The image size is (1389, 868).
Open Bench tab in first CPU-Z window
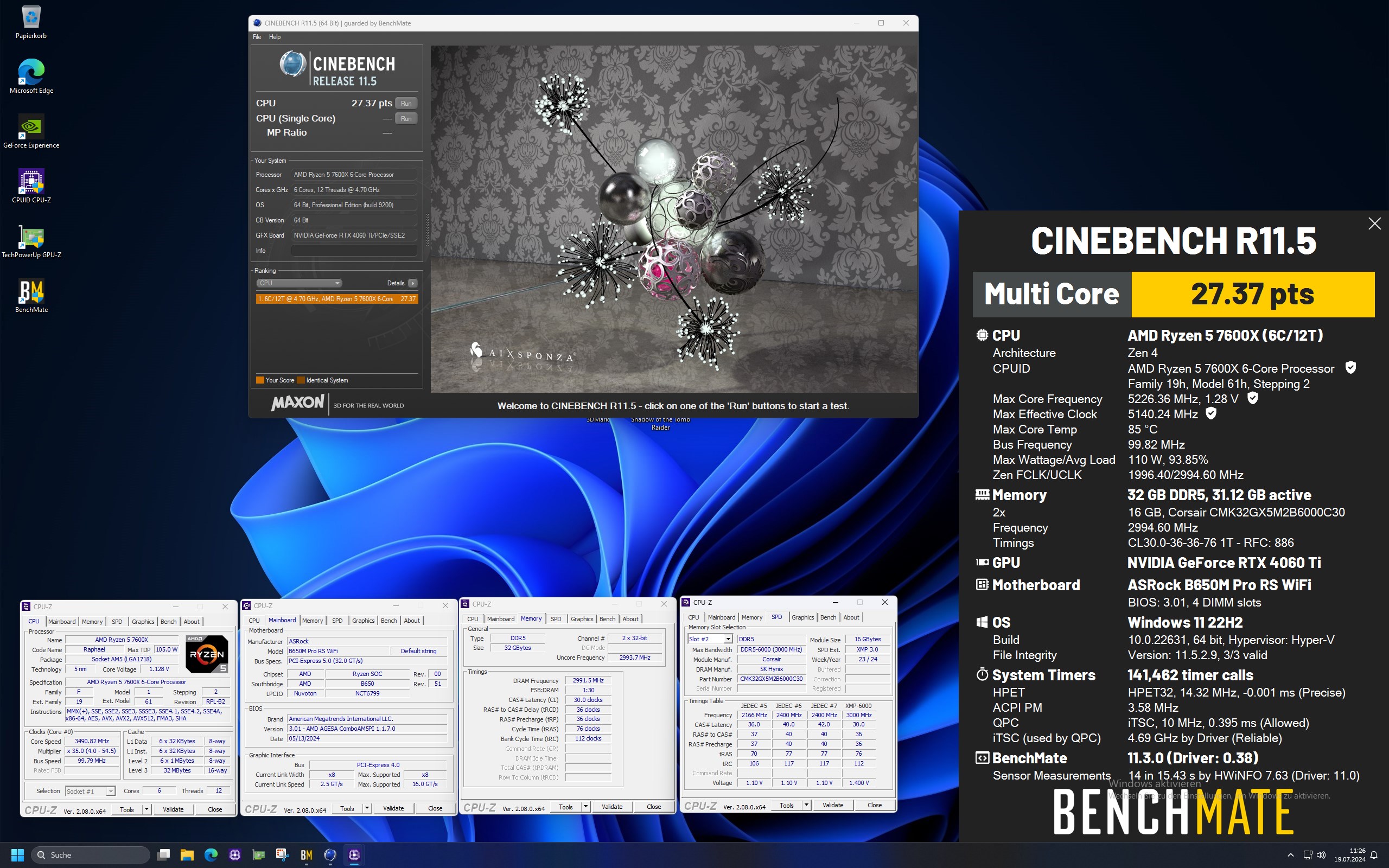click(168, 622)
